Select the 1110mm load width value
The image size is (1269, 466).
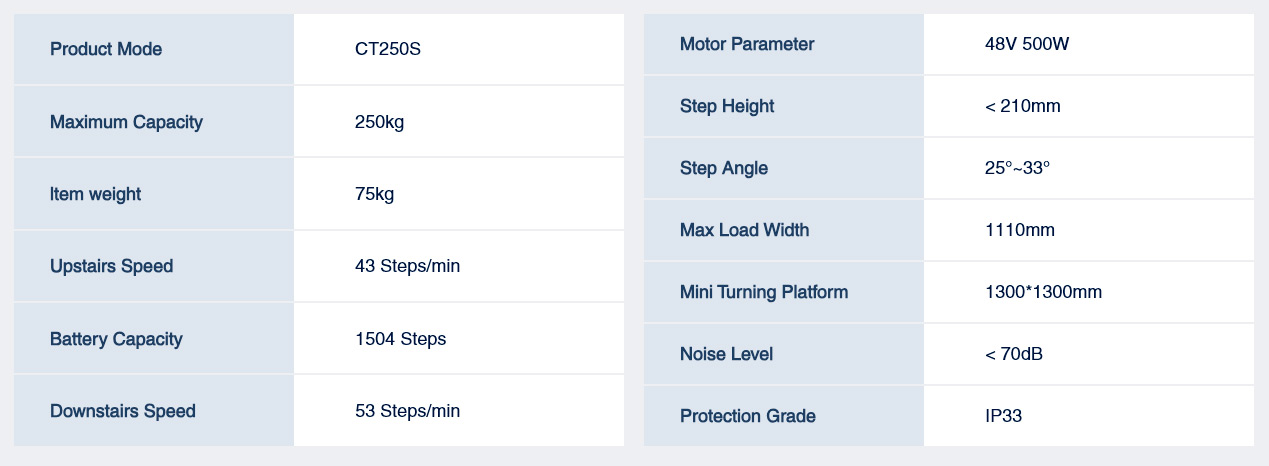coord(1019,230)
